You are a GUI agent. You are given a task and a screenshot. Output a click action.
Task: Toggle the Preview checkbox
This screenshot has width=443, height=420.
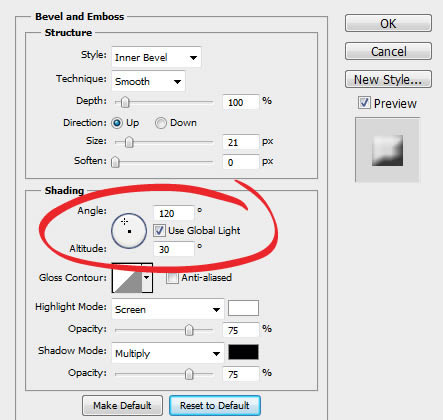(364, 103)
